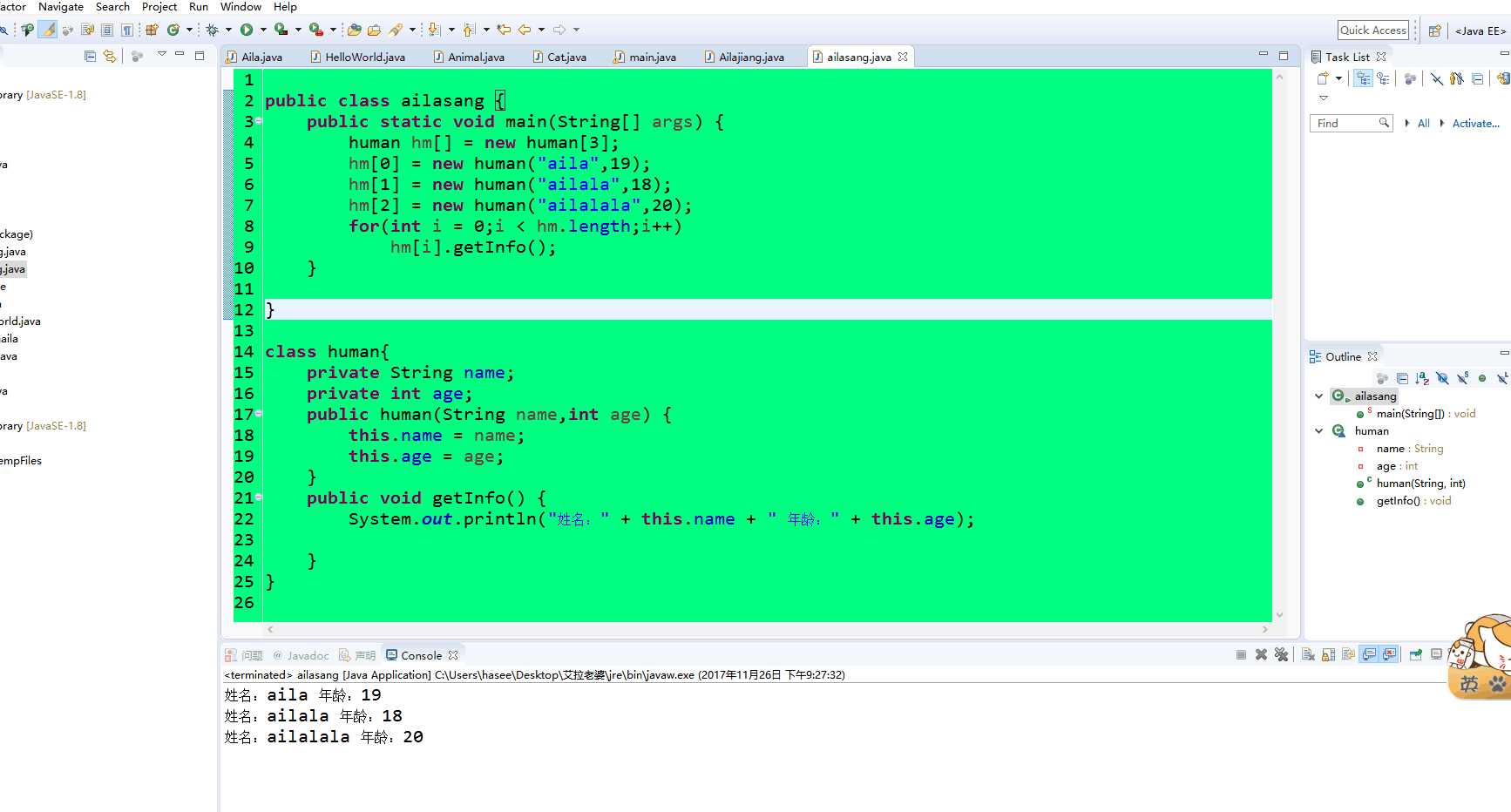
Task: Click the Open Type folder icon
Action: click(354, 30)
